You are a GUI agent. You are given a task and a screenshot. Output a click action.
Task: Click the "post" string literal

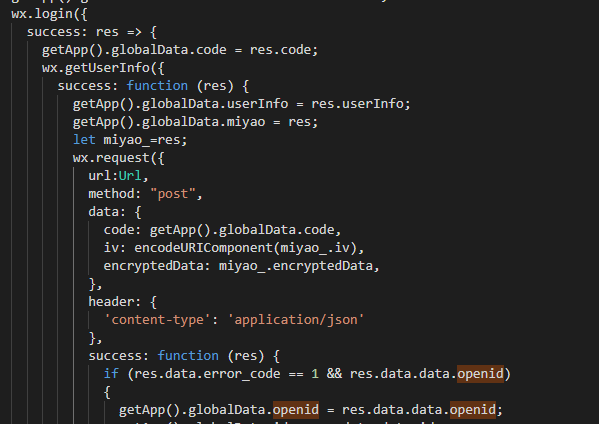173,194
